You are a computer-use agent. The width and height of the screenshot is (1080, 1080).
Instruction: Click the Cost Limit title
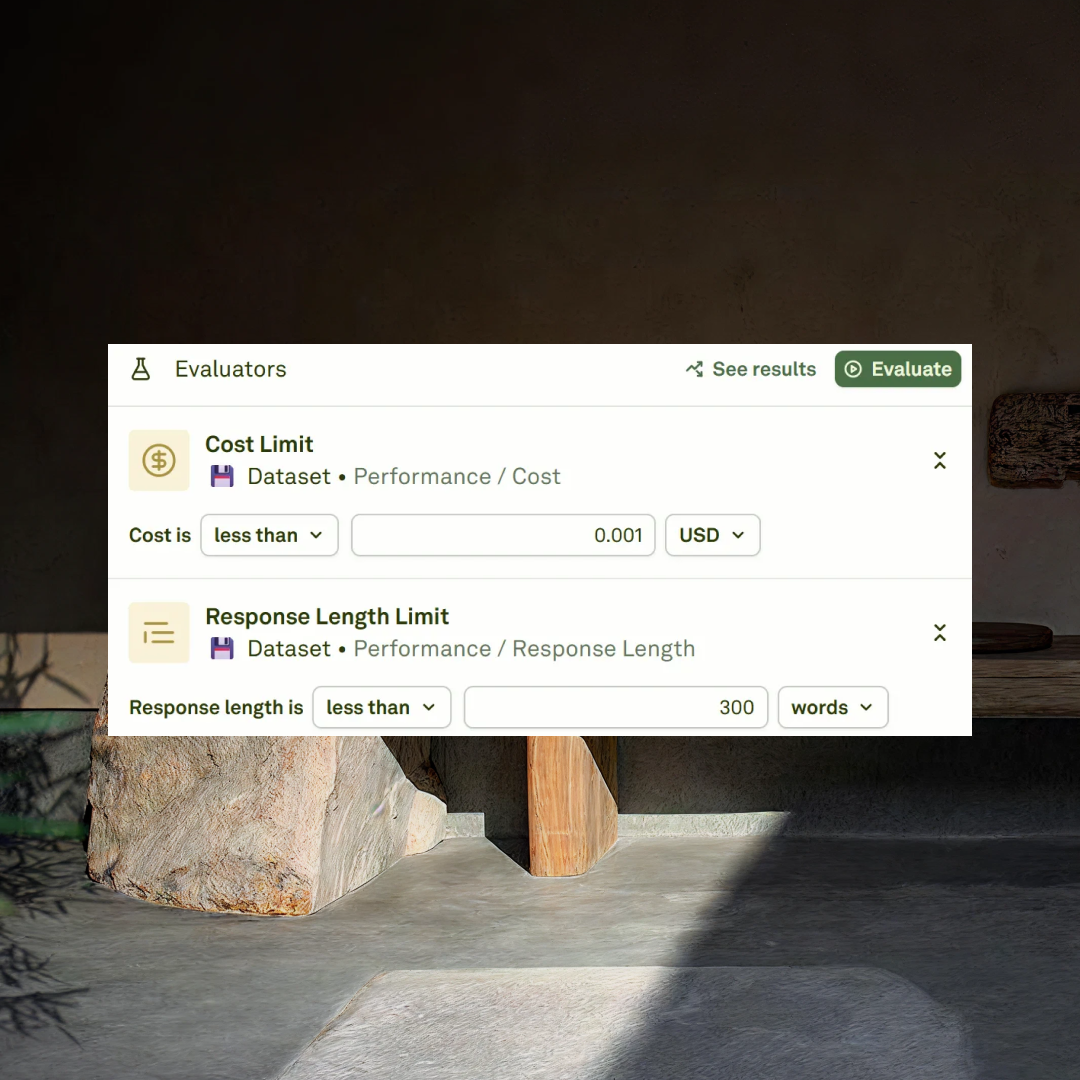click(x=259, y=444)
